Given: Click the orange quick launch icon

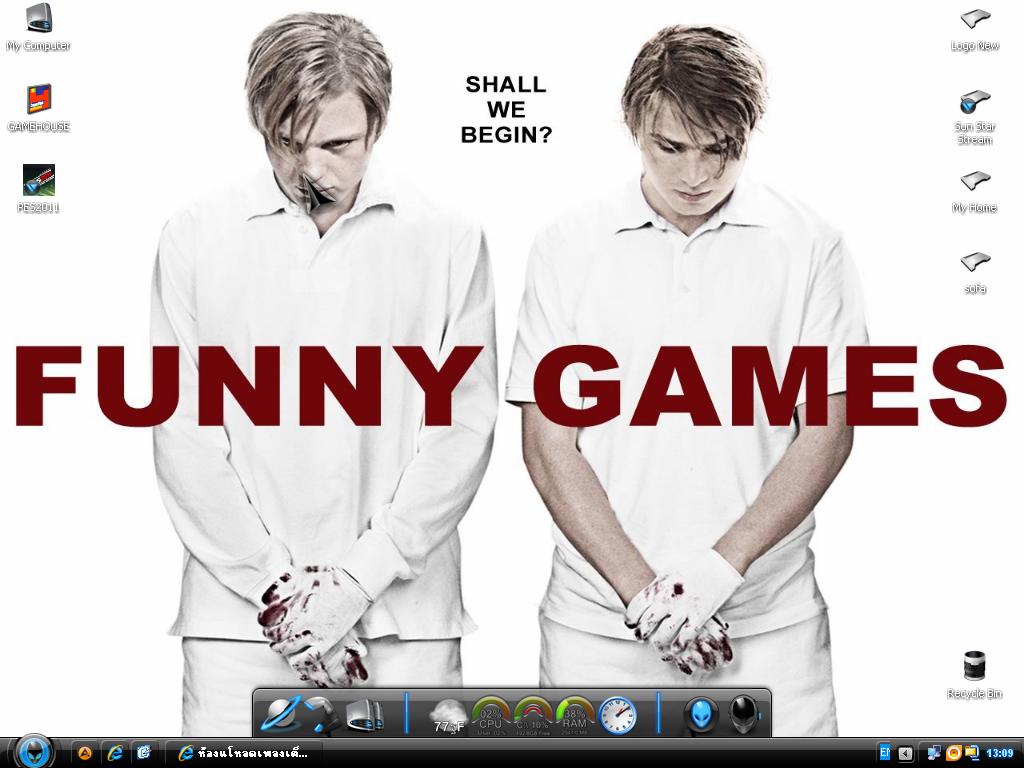Looking at the screenshot, I should 85,753.
